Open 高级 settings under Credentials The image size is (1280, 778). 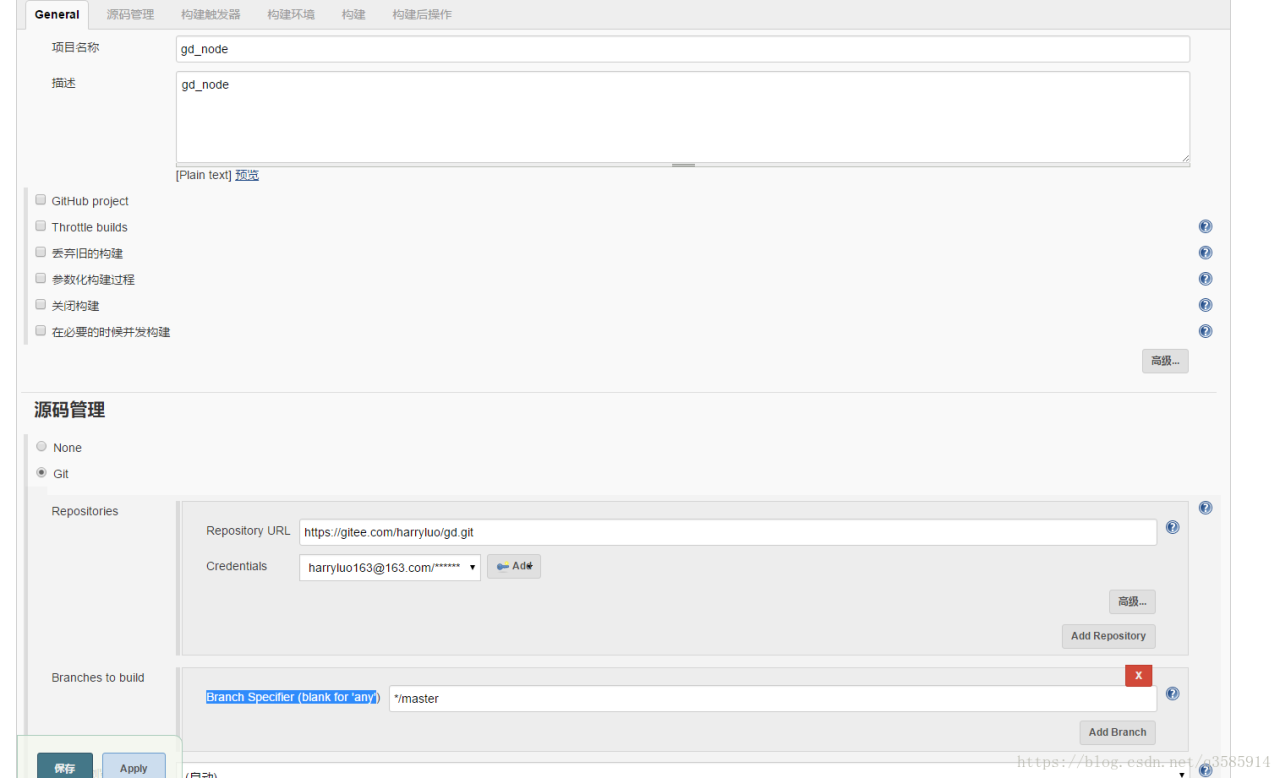tap(1132, 601)
